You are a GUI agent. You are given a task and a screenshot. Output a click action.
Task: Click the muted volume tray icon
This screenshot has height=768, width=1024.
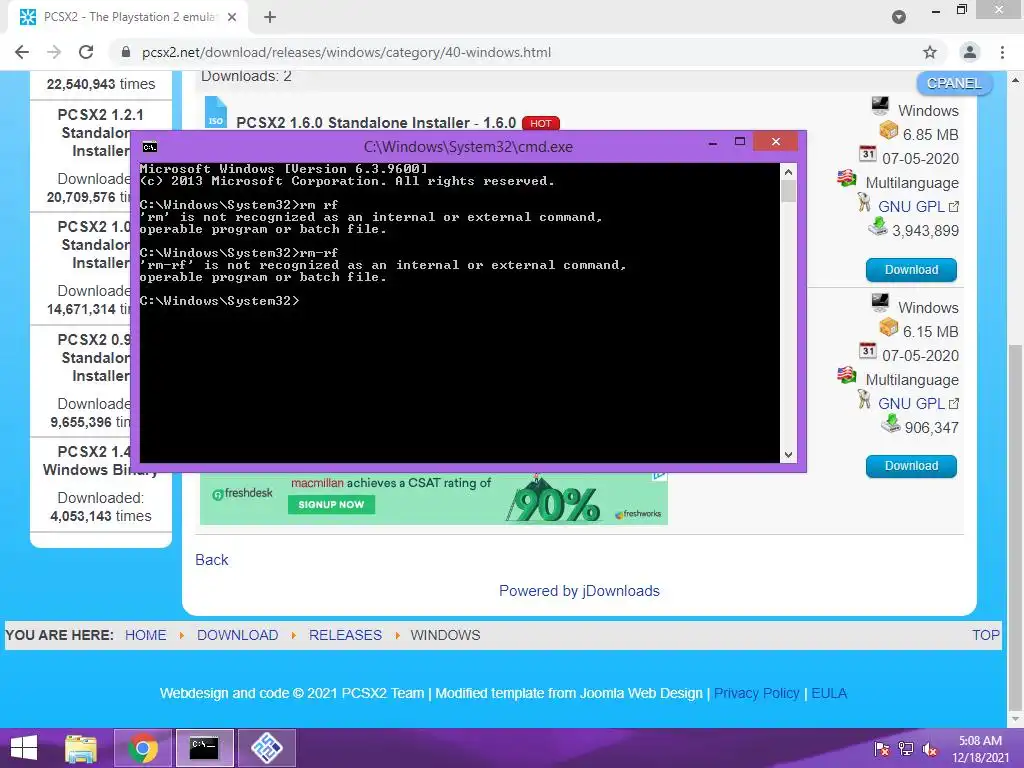click(930, 749)
